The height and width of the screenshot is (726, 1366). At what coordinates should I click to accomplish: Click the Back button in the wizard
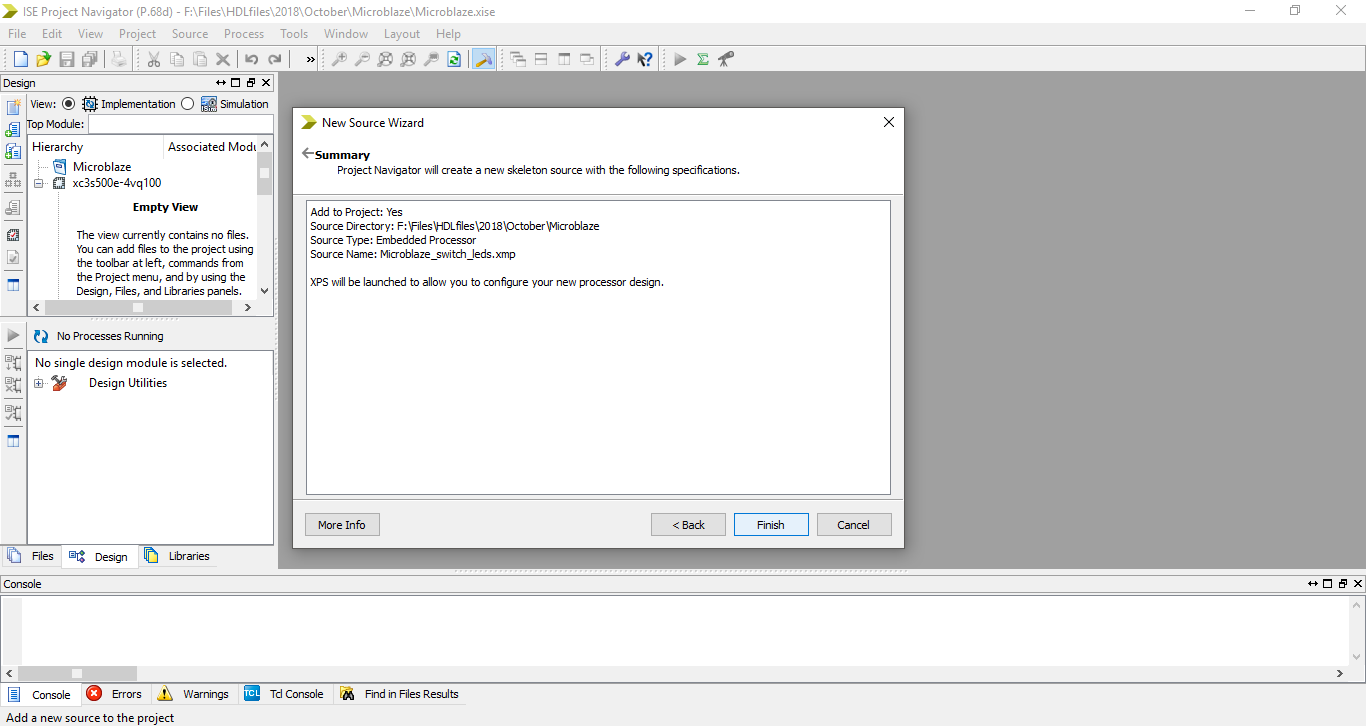[x=688, y=525]
